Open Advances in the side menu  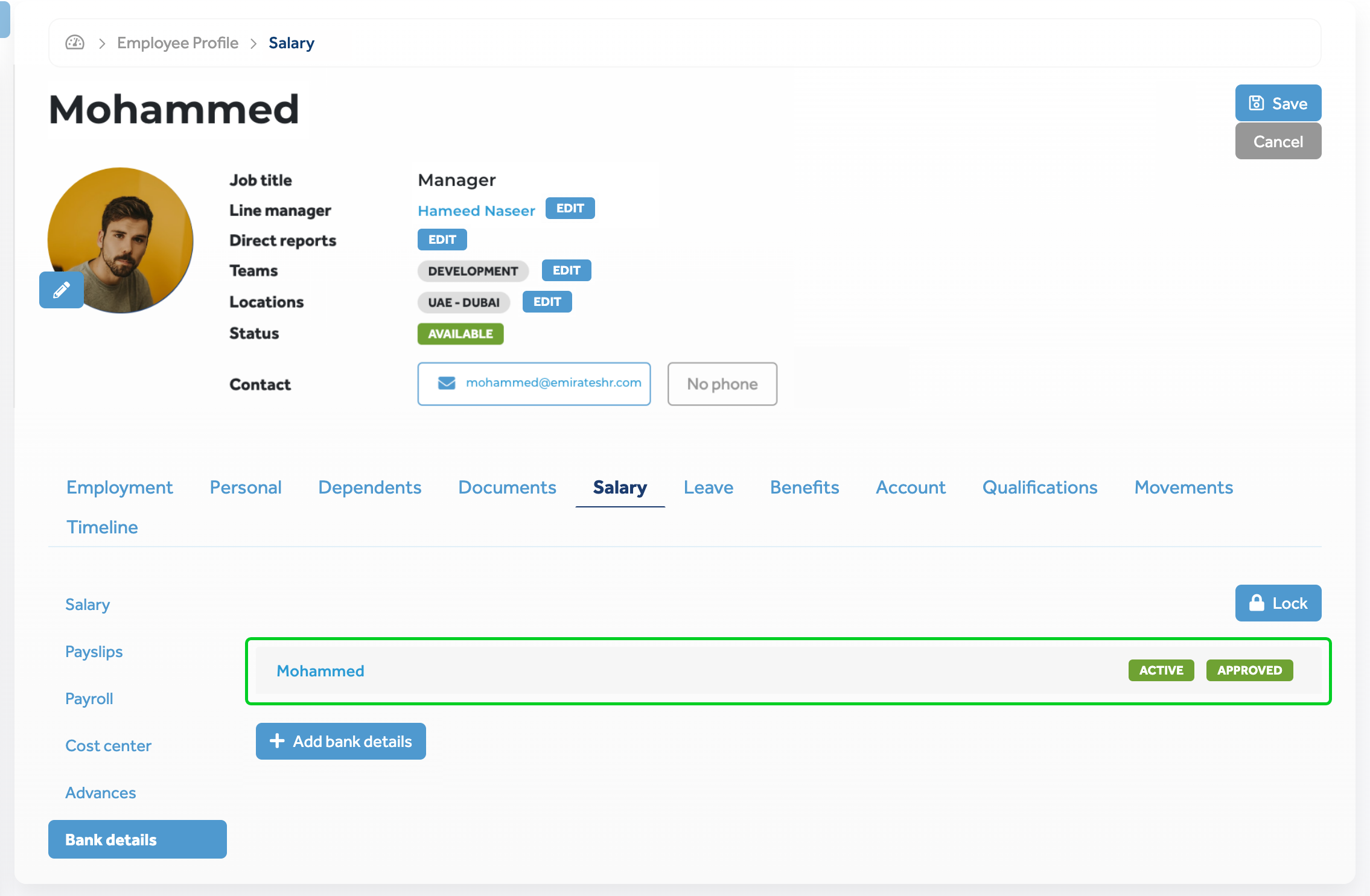pos(101,793)
